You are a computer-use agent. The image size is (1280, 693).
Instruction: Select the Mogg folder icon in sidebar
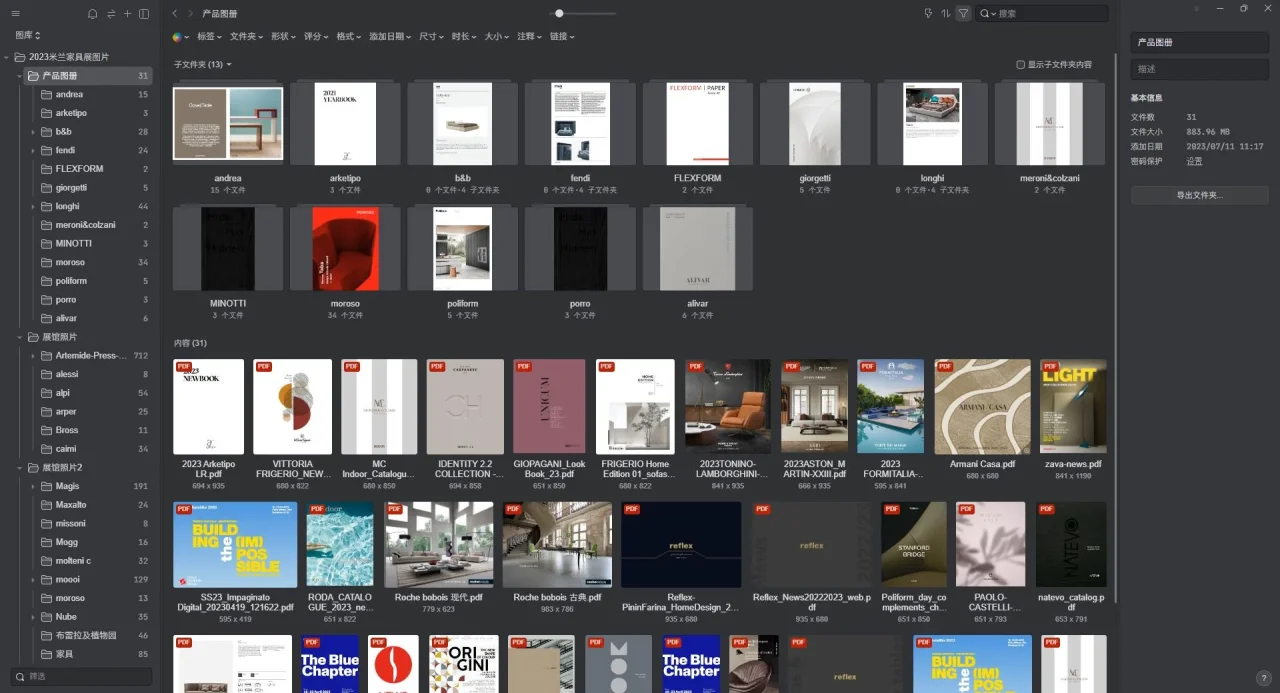(x=47, y=542)
